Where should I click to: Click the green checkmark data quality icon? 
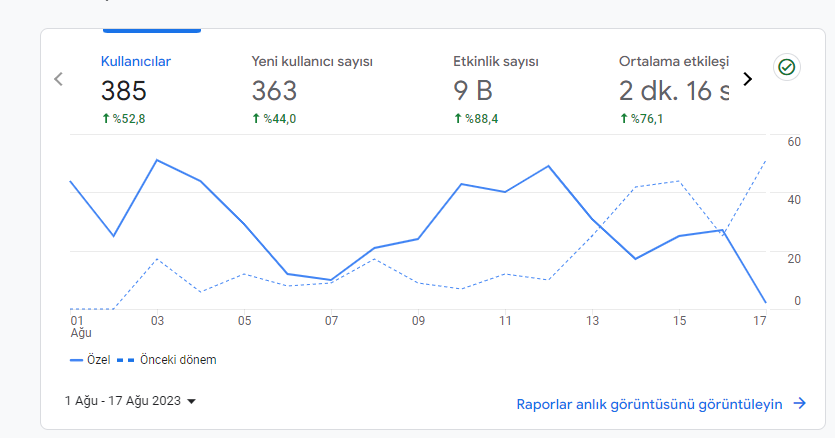787,67
